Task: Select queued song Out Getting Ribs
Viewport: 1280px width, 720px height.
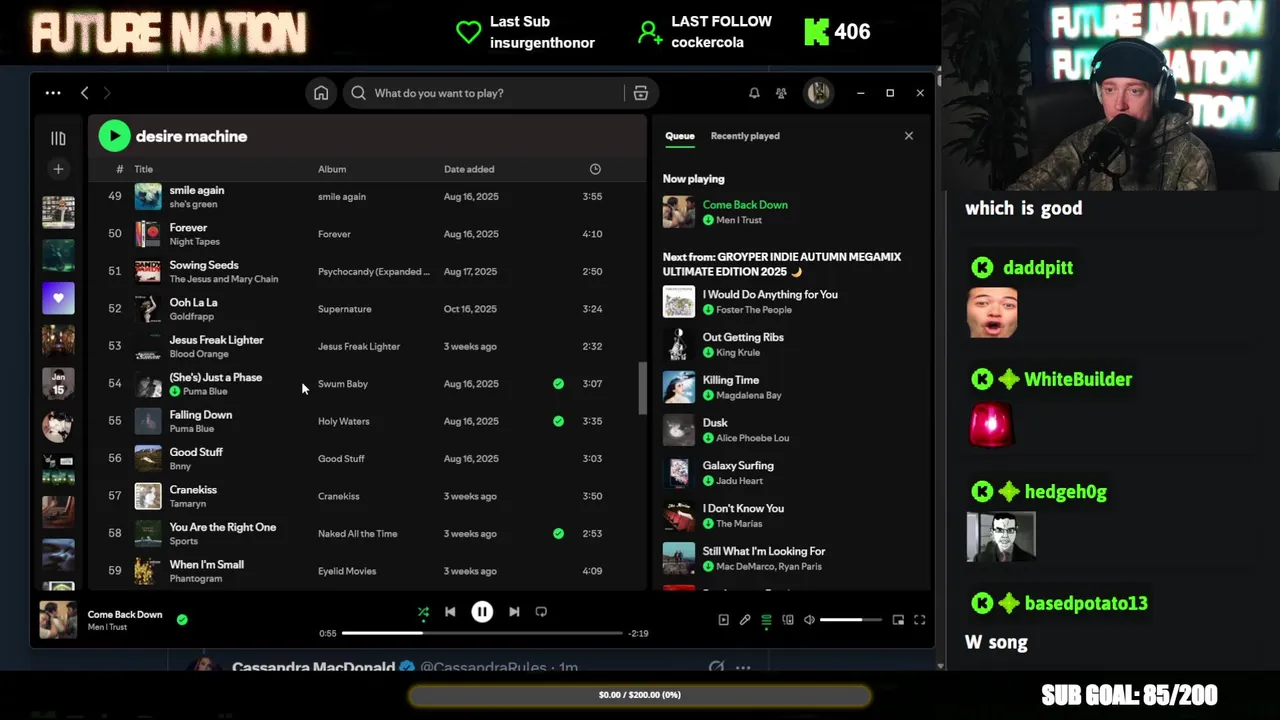Action: coord(790,345)
